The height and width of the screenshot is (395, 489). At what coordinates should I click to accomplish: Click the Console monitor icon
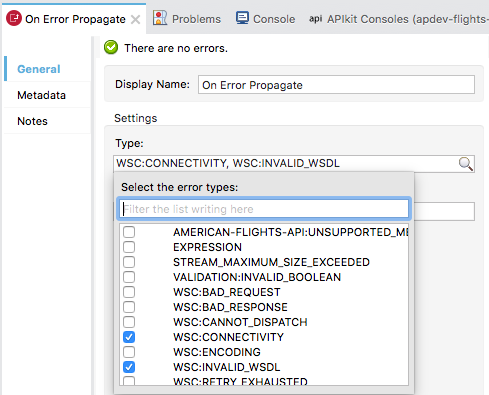tap(242, 18)
